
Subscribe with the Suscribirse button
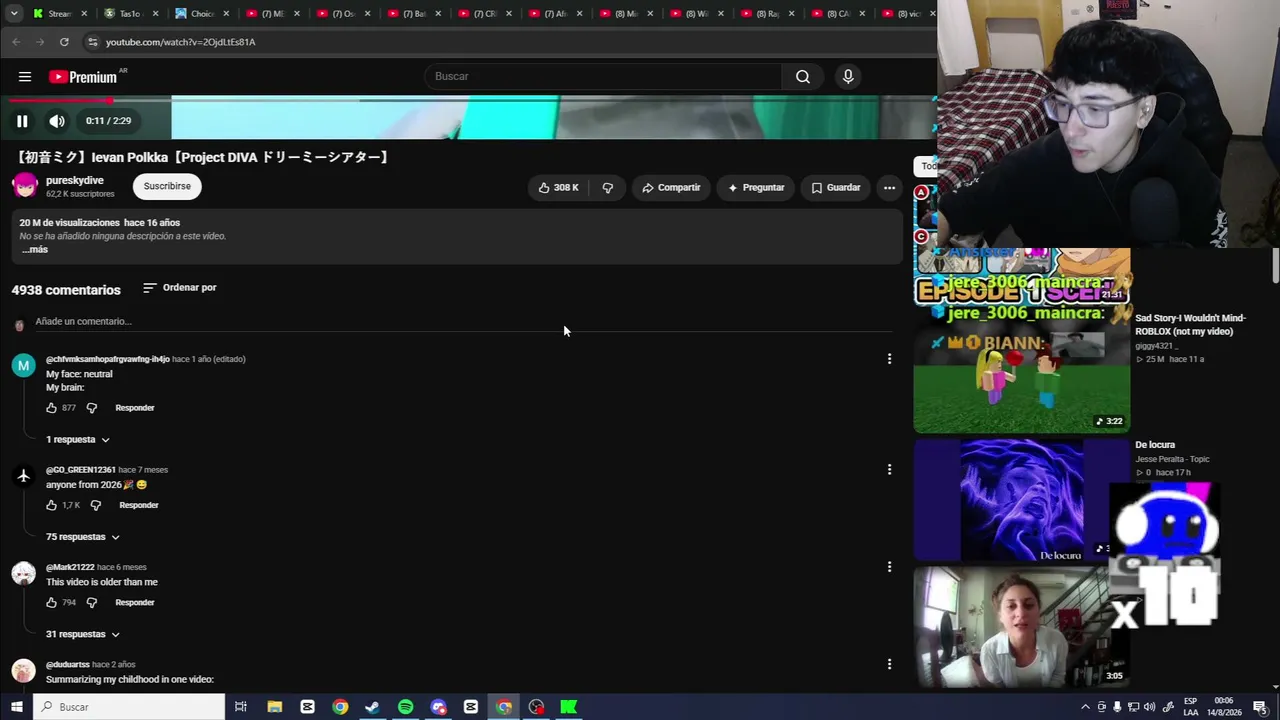point(167,186)
